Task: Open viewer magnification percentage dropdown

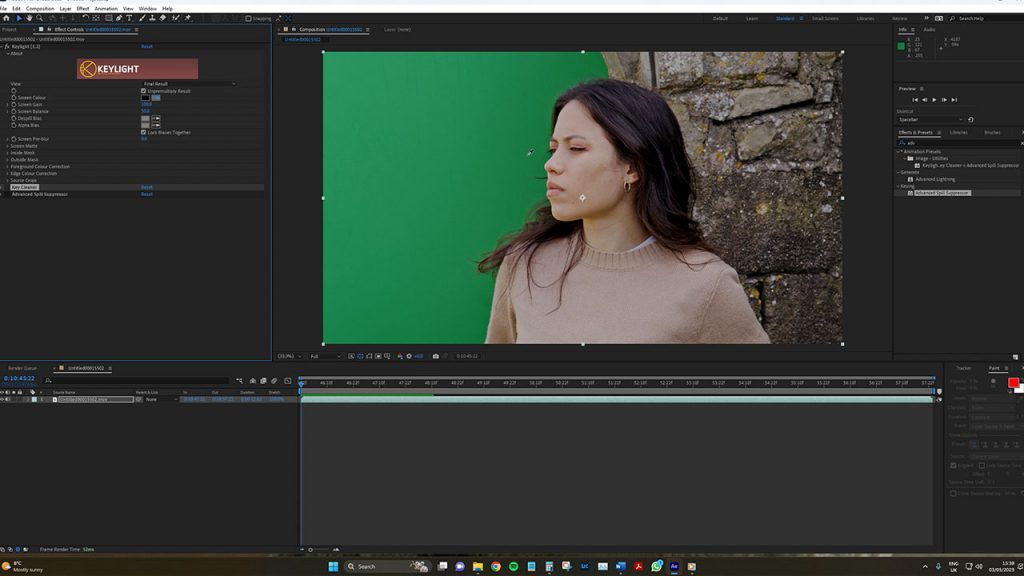Action: pyautogui.click(x=289, y=356)
